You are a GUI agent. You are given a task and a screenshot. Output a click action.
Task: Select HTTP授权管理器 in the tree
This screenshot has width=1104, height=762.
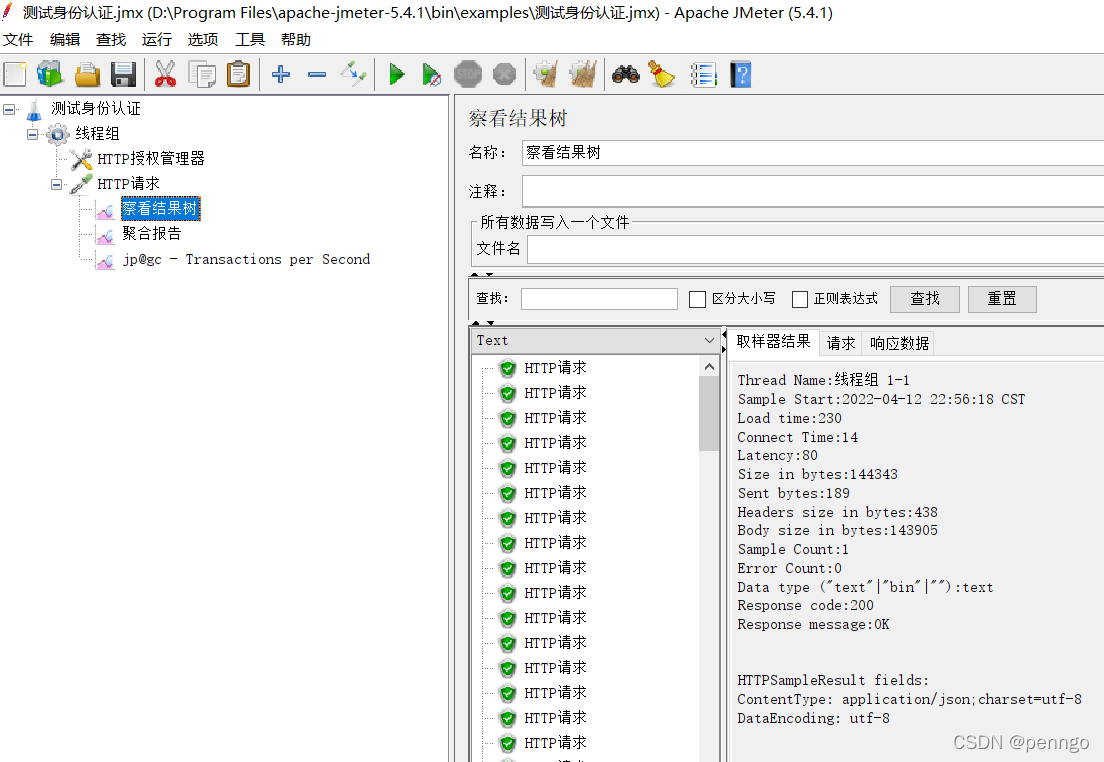151,159
